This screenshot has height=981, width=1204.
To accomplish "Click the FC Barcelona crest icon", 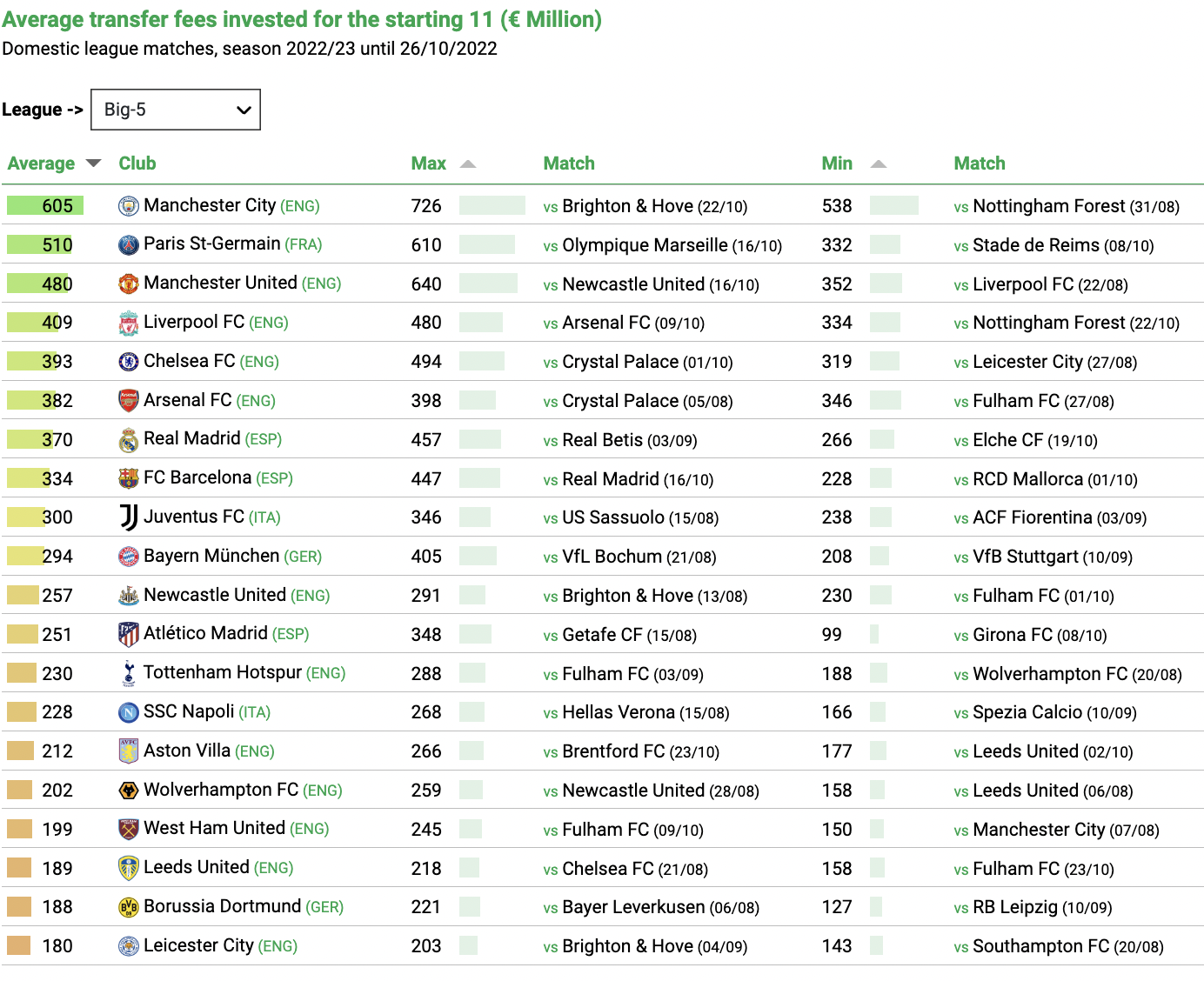I will point(129,478).
